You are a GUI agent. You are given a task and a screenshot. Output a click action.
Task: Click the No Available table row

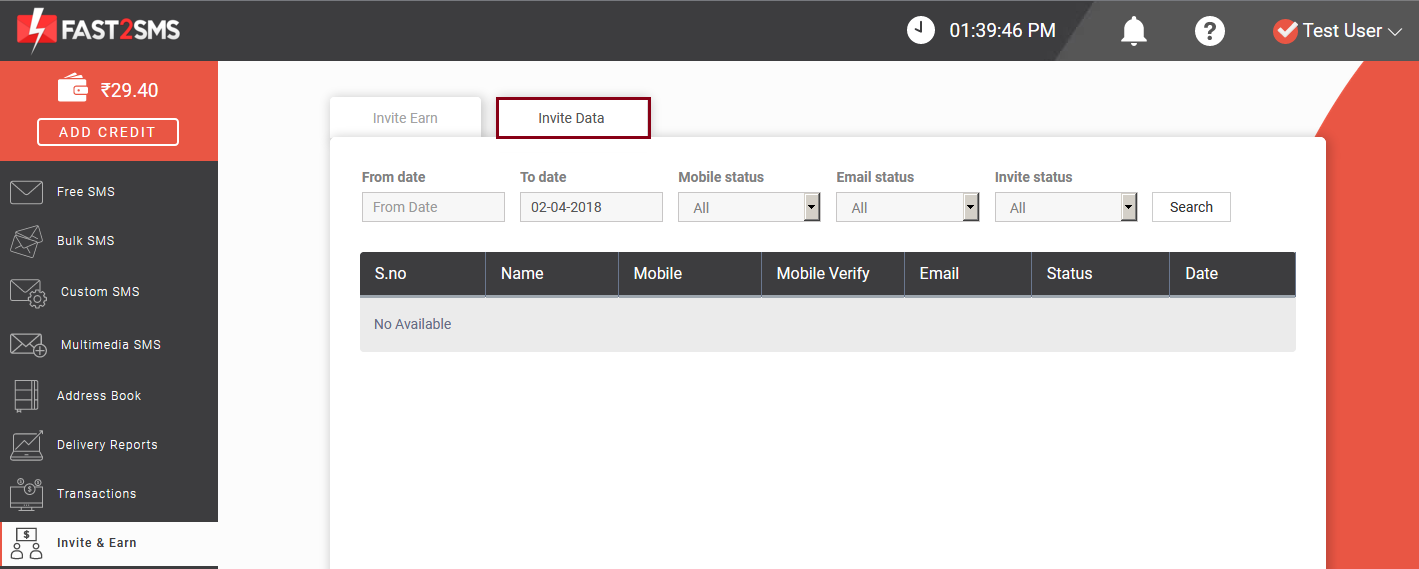pos(828,324)
